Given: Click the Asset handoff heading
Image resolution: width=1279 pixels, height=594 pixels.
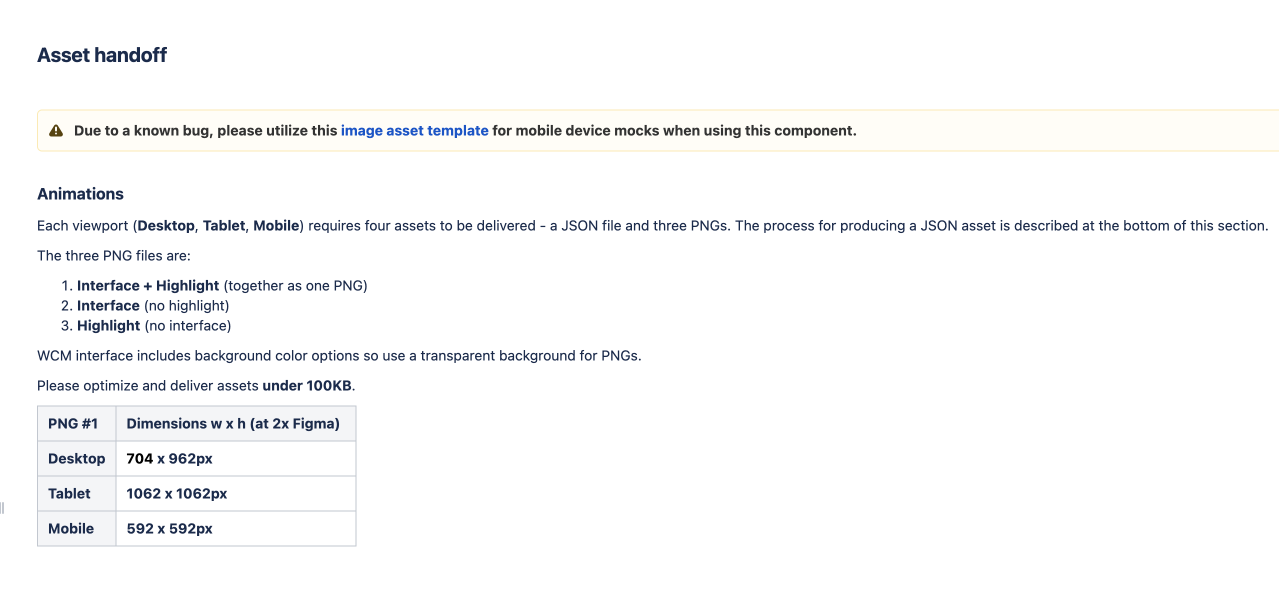Looking at the screenshot, I should (x=102, y=56).
